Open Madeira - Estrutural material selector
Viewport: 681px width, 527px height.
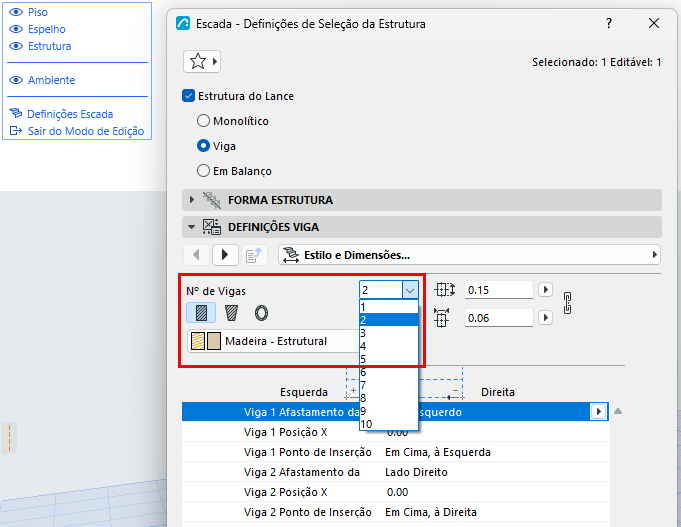[x=274, y=341]
